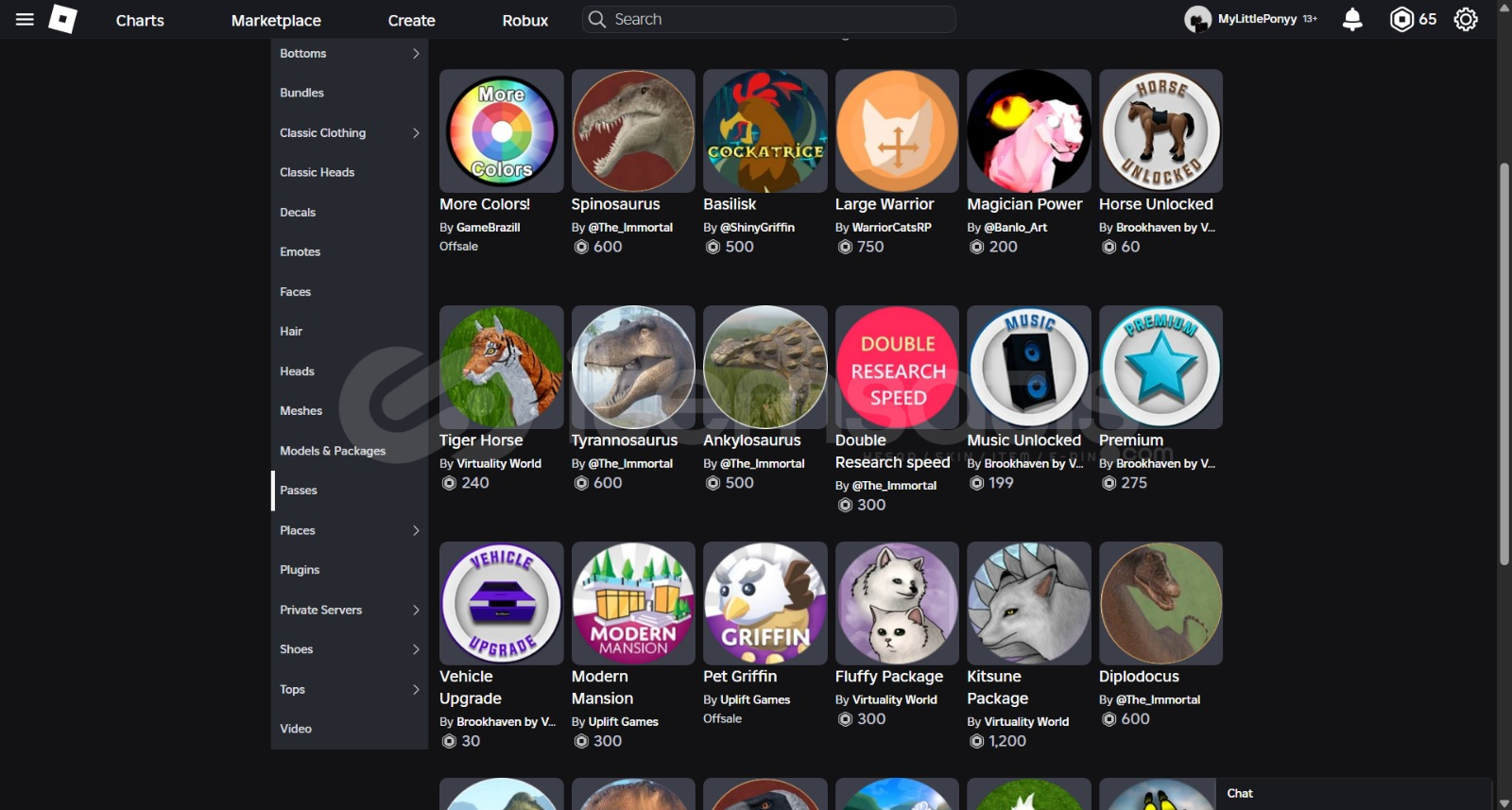Expand the Shoes category chevron
Viewport: 1512px width, 810px height.
[416, 649]
